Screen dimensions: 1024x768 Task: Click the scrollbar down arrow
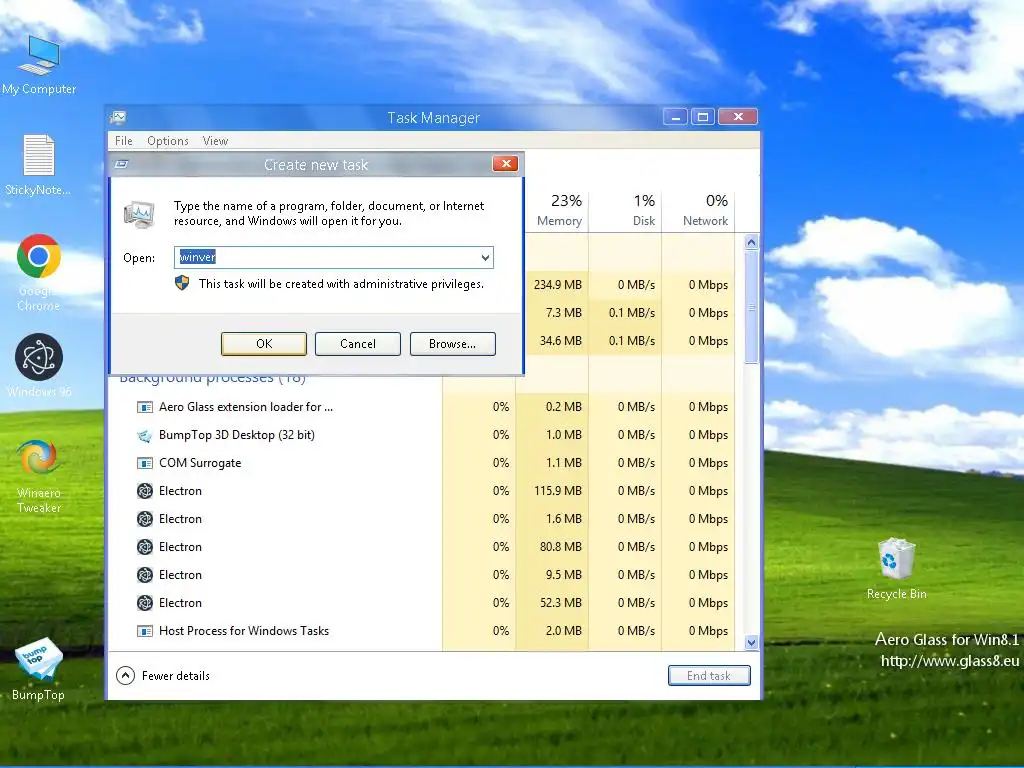click(x=751, y=643)
